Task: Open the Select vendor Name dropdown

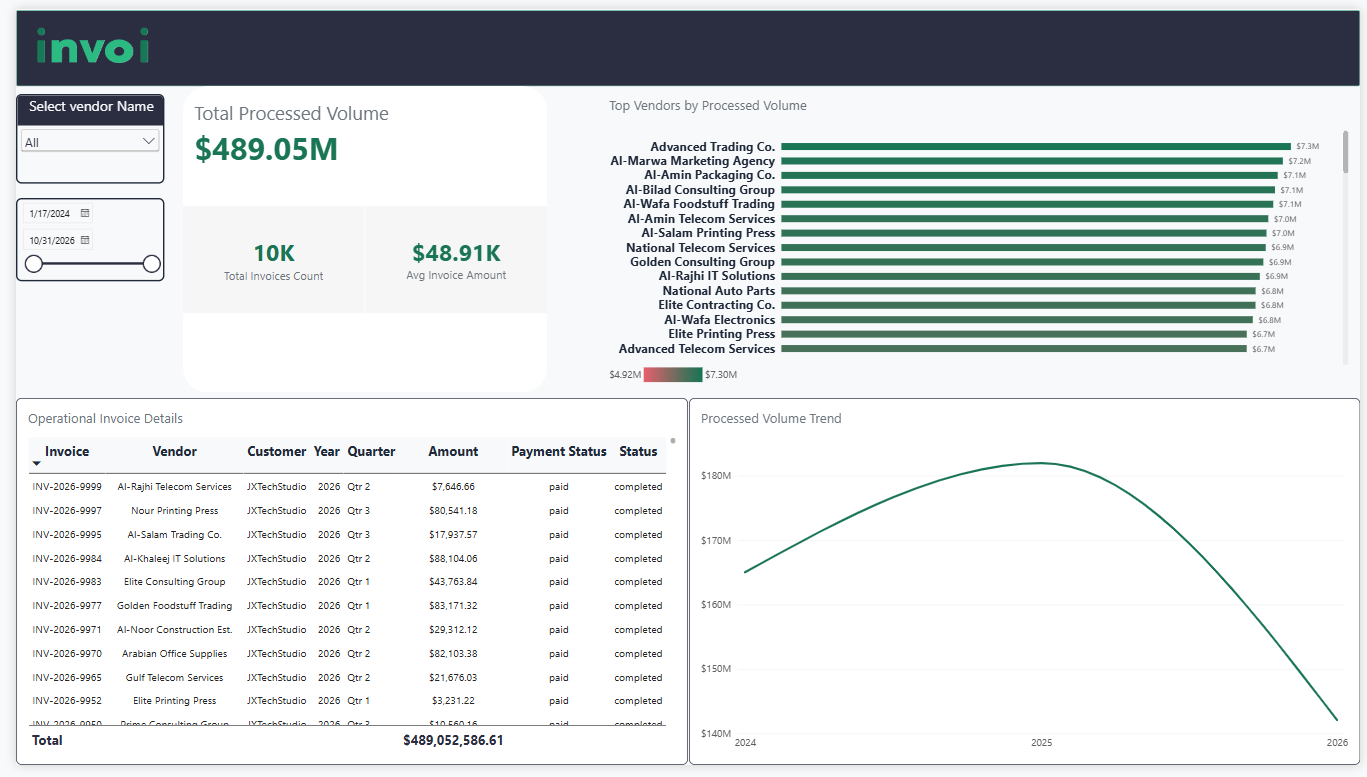Action: click(x=91, y=142)
